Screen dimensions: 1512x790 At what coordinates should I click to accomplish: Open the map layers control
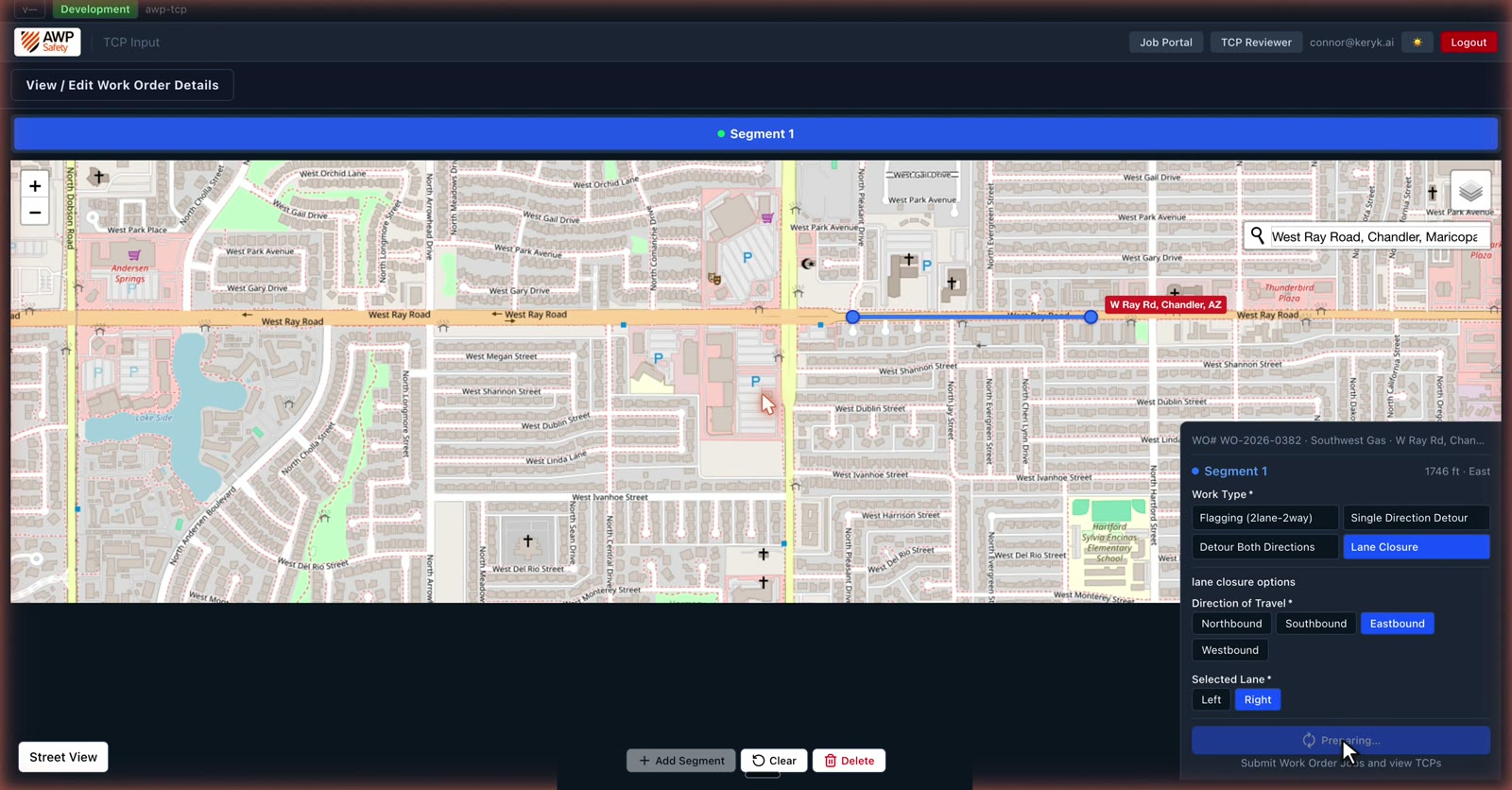click(1470, 192)
